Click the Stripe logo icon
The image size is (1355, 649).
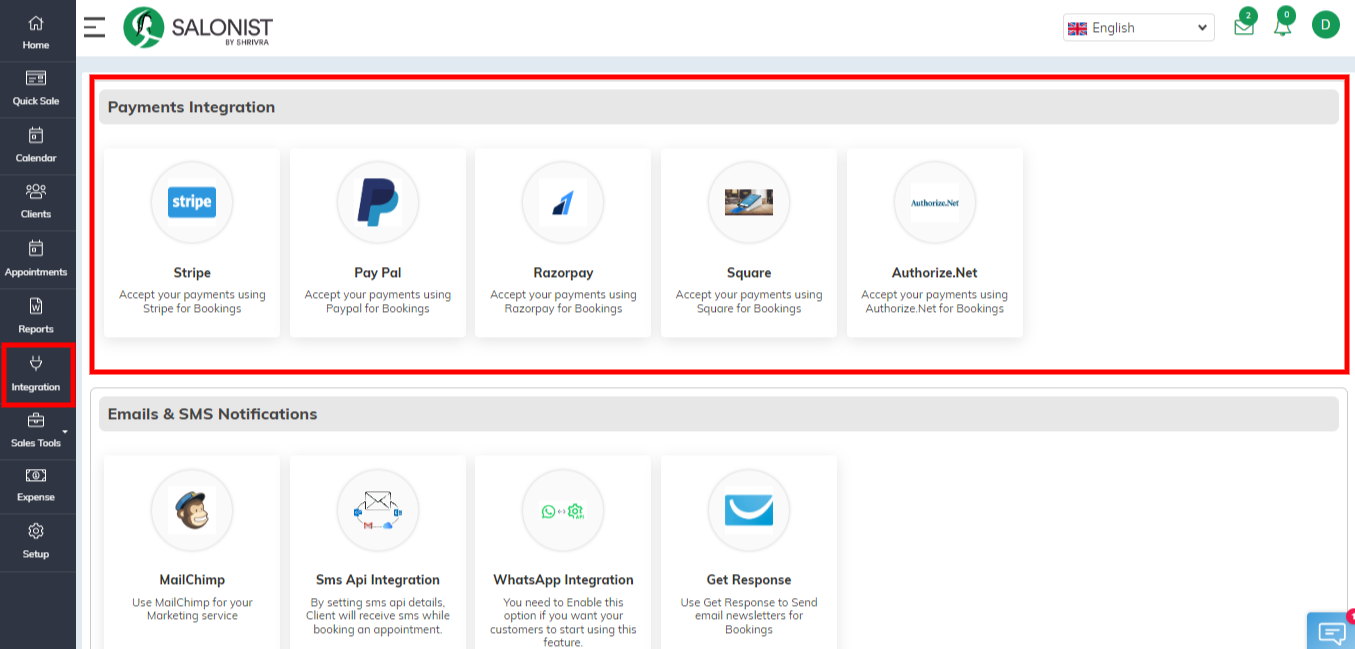(192, 202)
